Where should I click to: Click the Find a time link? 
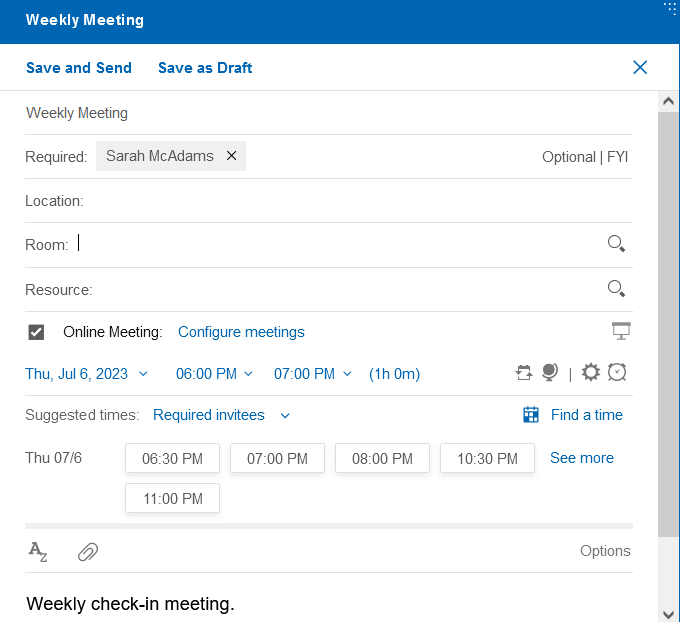click(586, 415)
